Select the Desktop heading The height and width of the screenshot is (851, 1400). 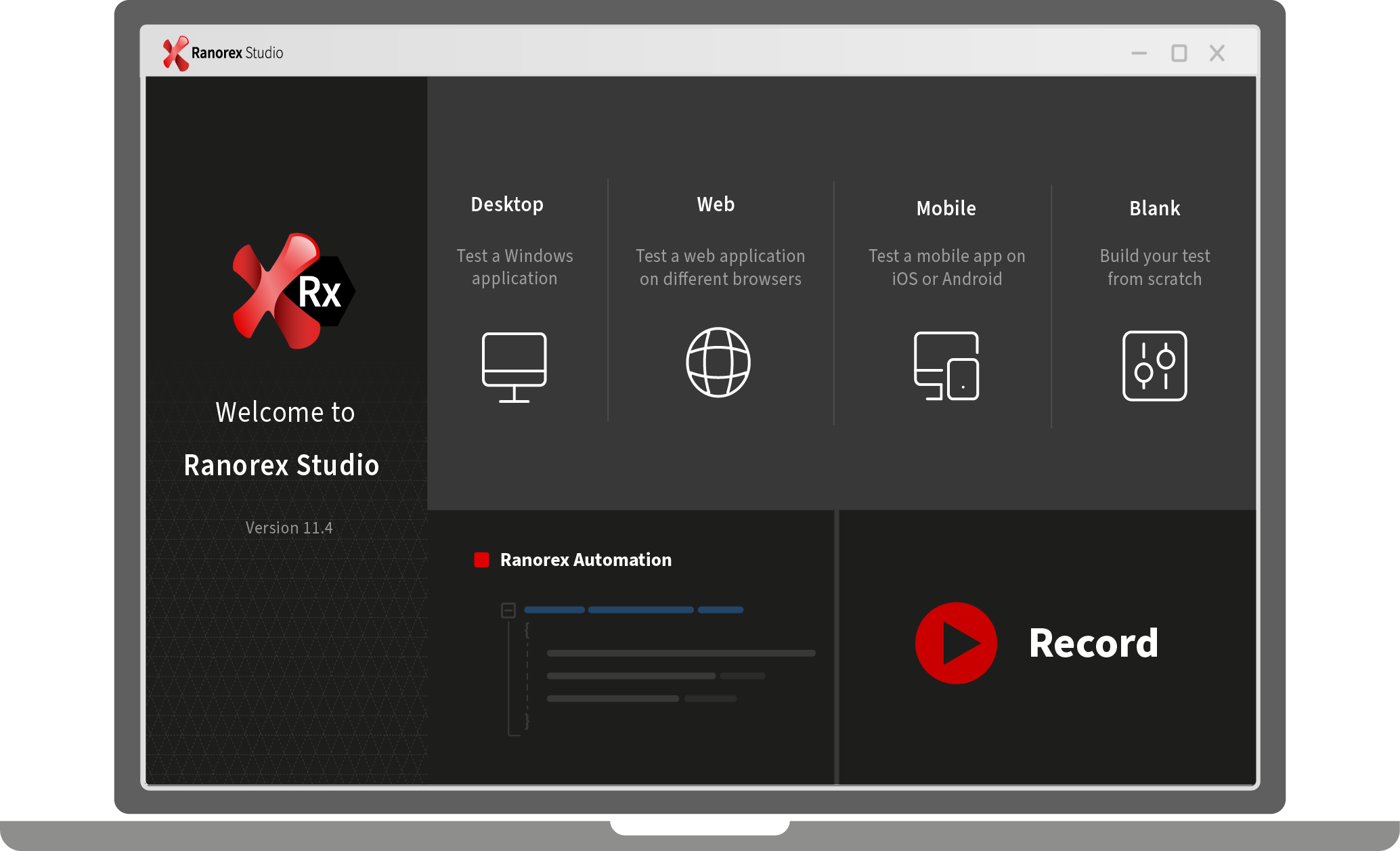point(507,204)
